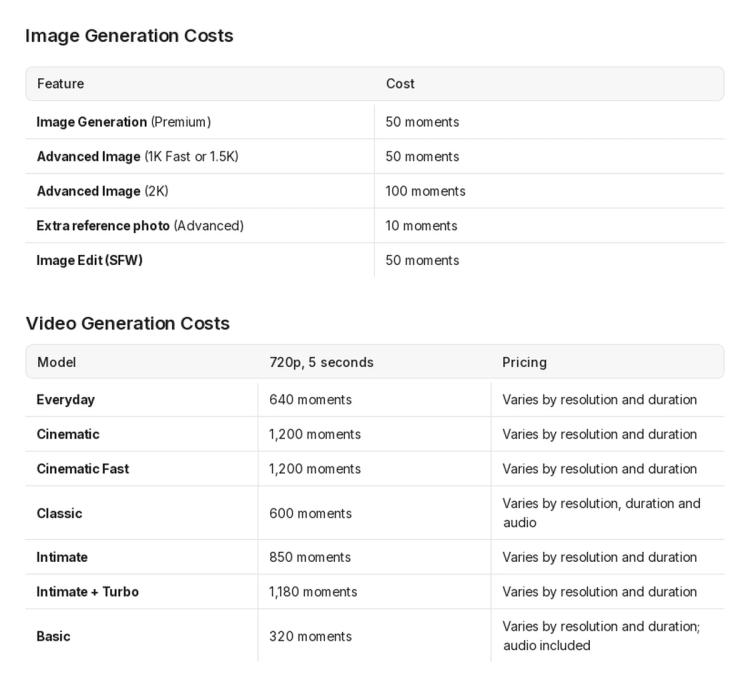750x682 pixels.
Task: Select the 'Video Generation Costs' heading
Action: coord(128,323)
